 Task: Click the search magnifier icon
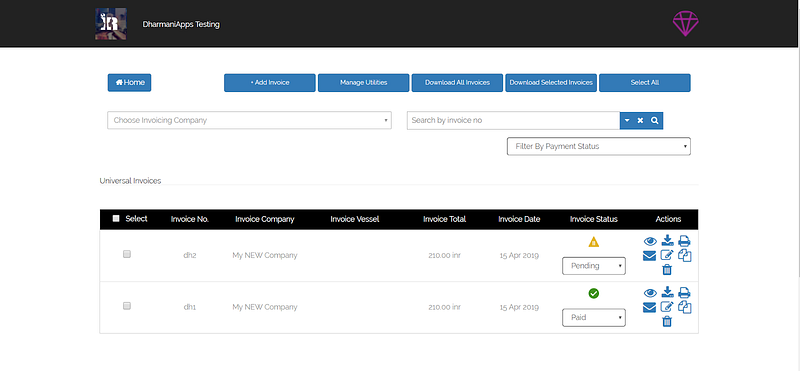tap(655, 121)
